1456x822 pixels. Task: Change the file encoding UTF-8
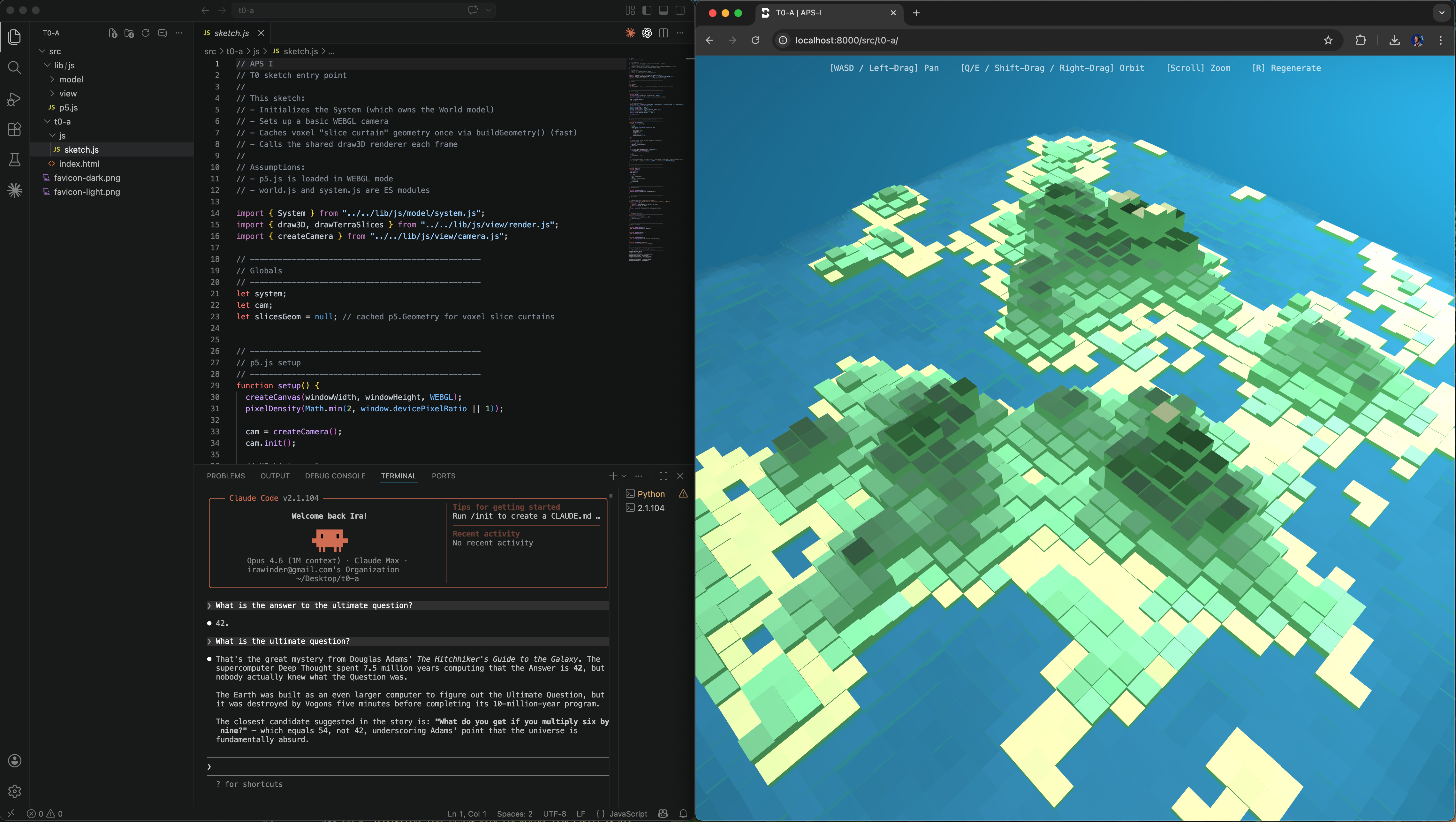555,814
